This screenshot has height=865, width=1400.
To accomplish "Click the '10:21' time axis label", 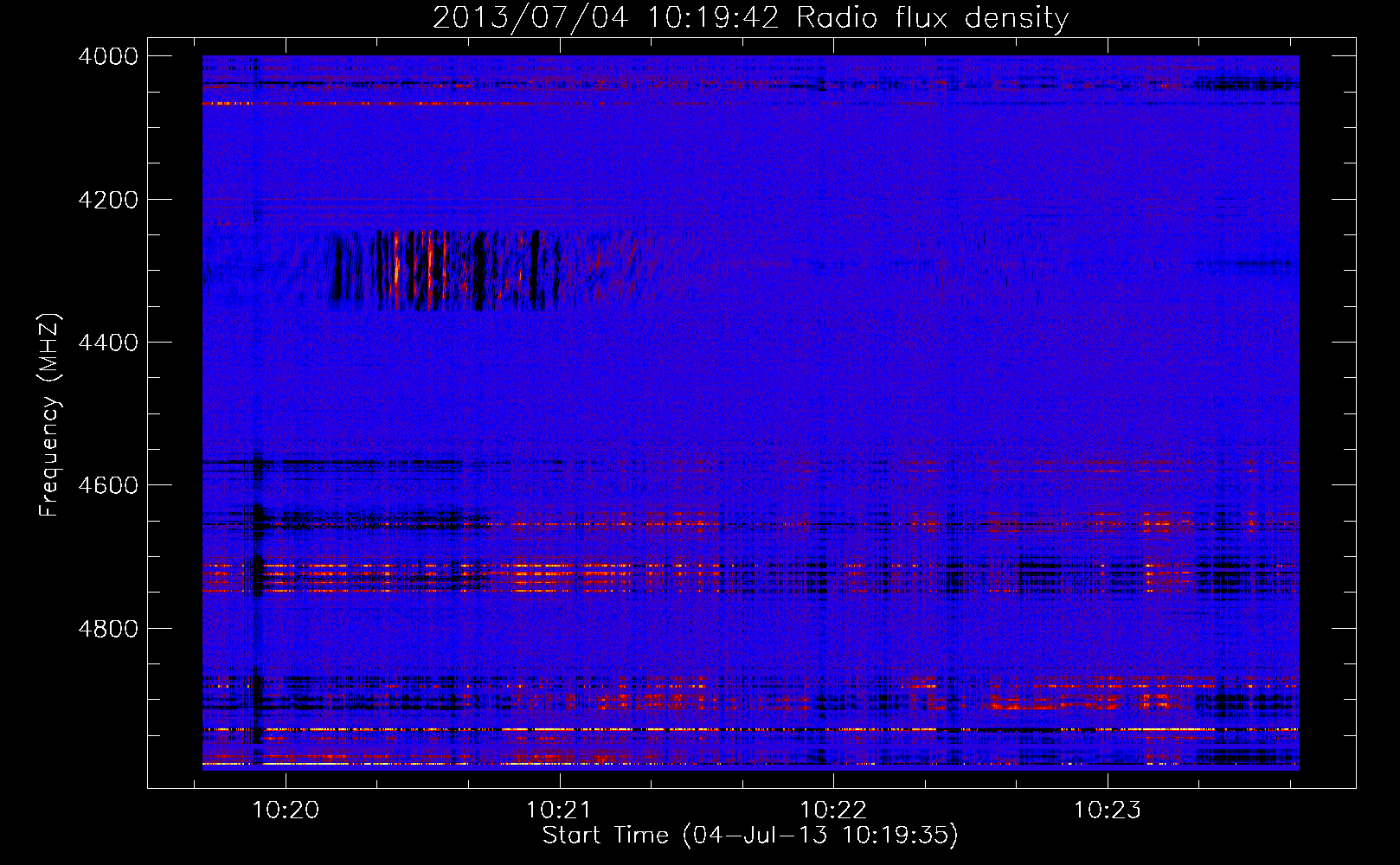I will [x=560, y=810].
